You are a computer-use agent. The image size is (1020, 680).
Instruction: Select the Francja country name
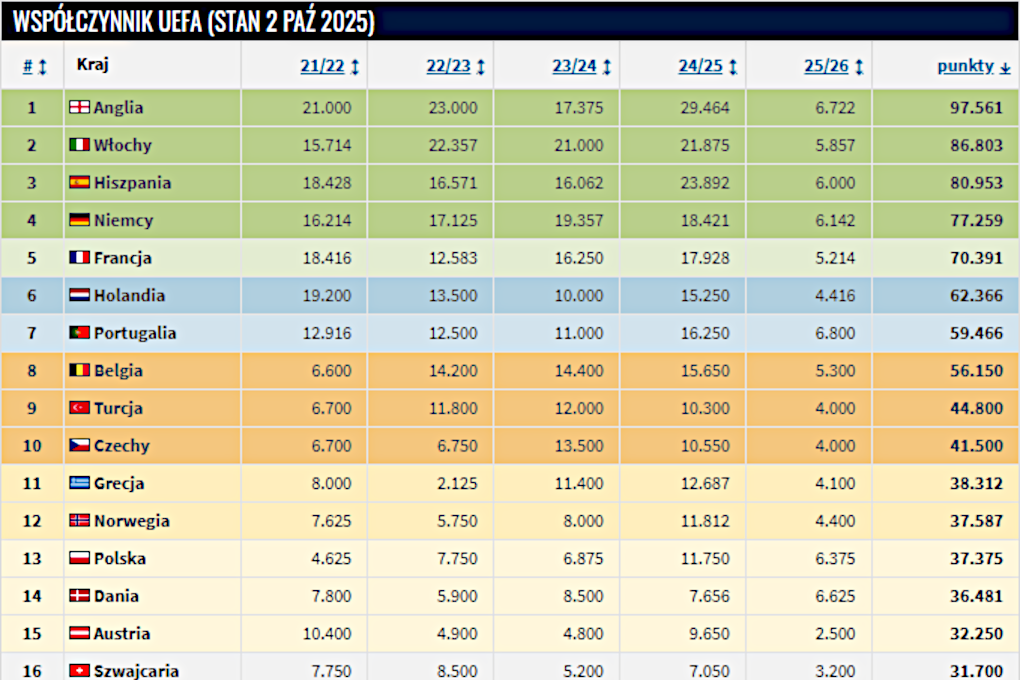pyautogui.click(x=122, y=258)
